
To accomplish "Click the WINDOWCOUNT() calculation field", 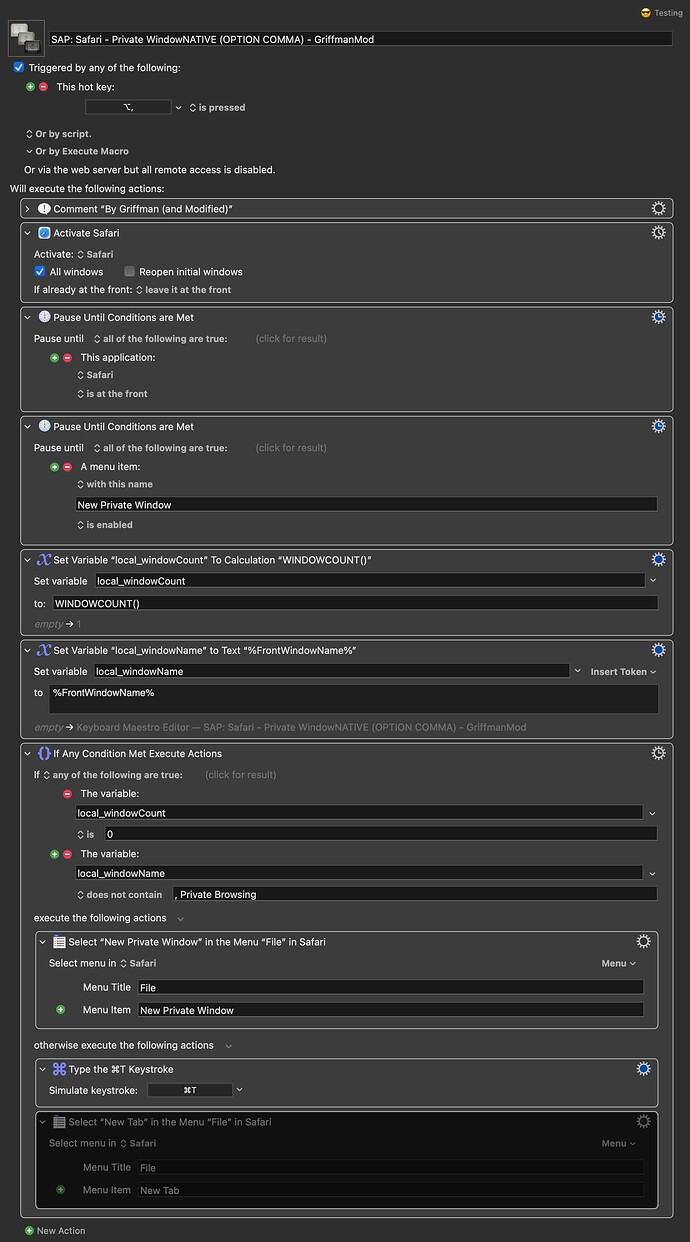I will click(x=355, y=603).
